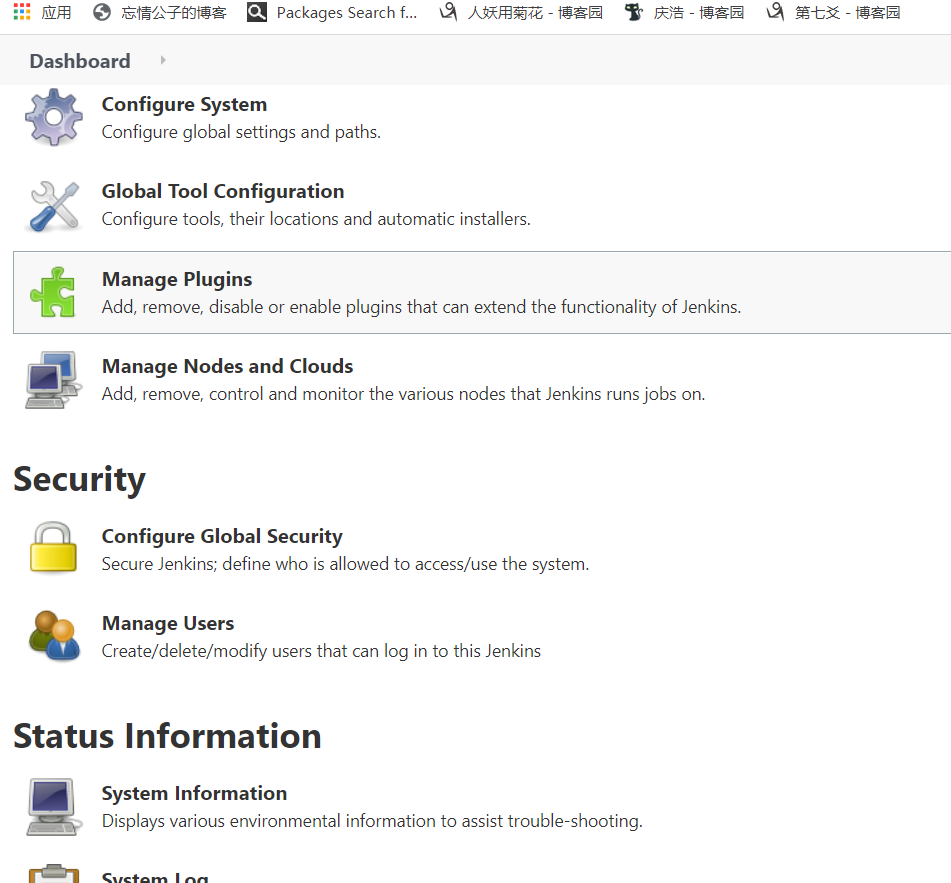Click the Configure Global Security padlock icon
This screenshot has width=951, height=883.
53,547
